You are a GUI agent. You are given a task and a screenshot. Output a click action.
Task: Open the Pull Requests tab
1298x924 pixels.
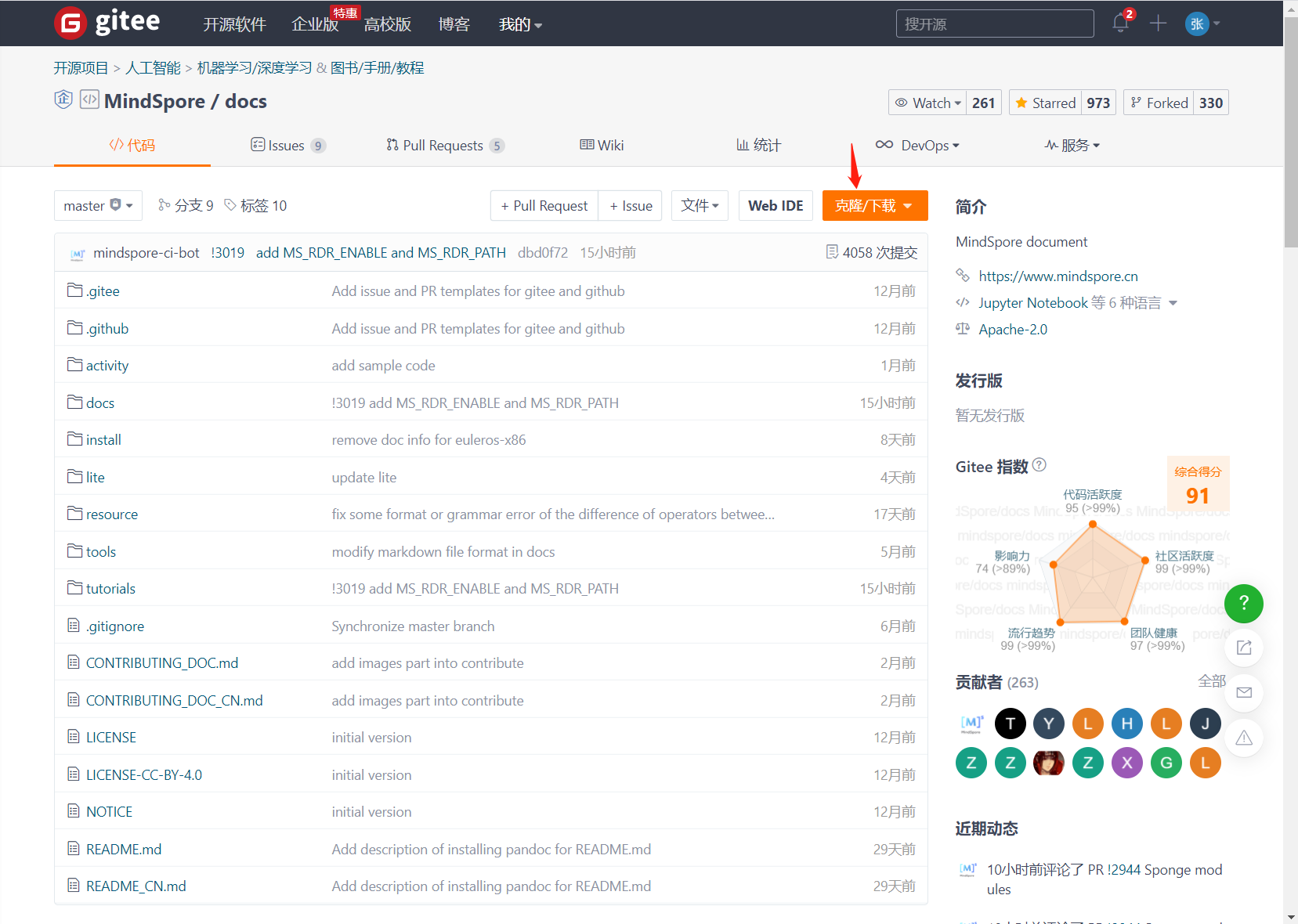pos(445,145)
